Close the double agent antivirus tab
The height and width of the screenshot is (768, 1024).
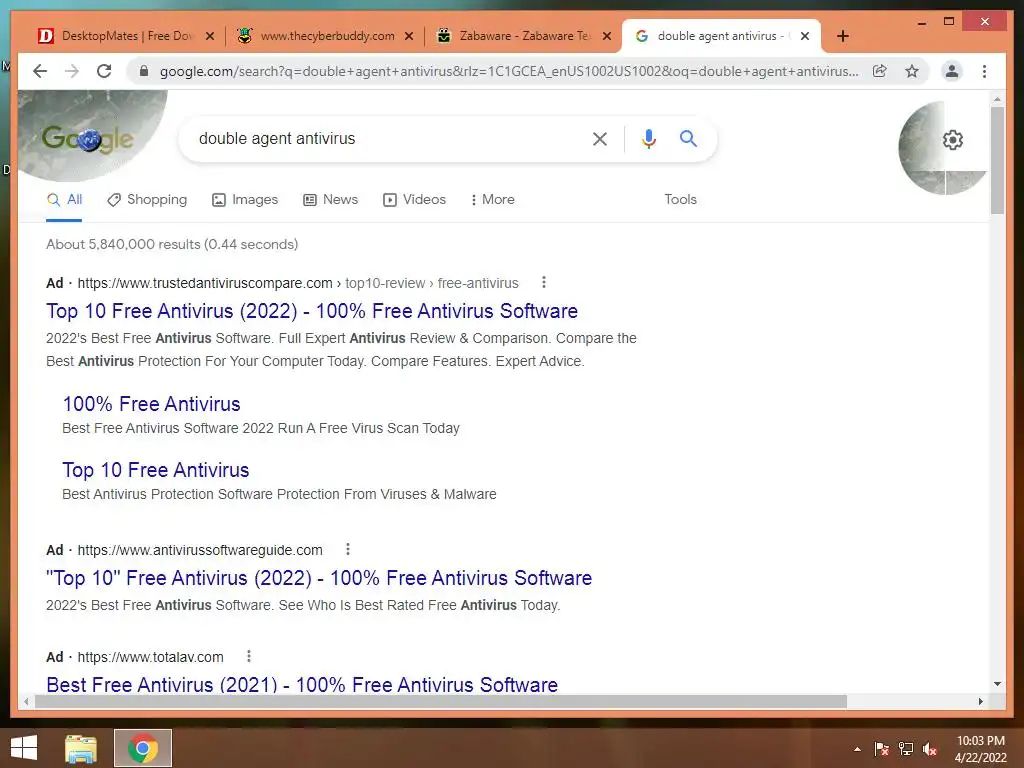point(805,36)
